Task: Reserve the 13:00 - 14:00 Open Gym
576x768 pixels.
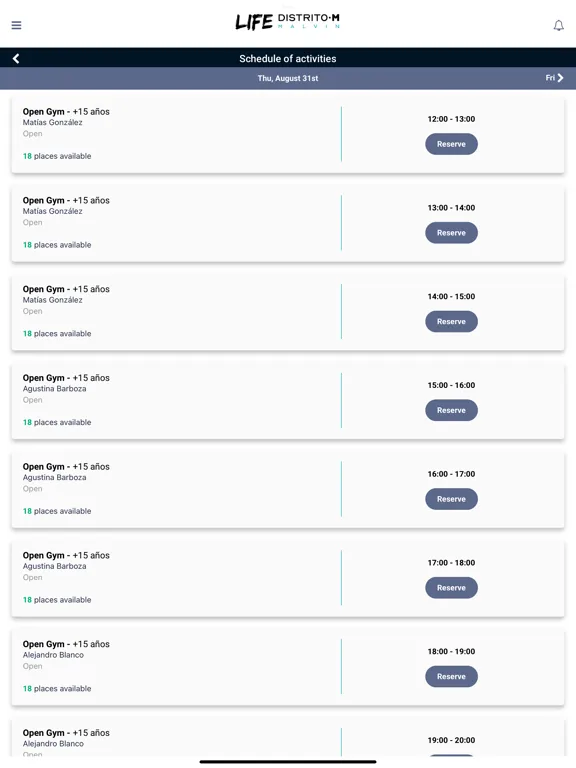Action: pos(451,233)
